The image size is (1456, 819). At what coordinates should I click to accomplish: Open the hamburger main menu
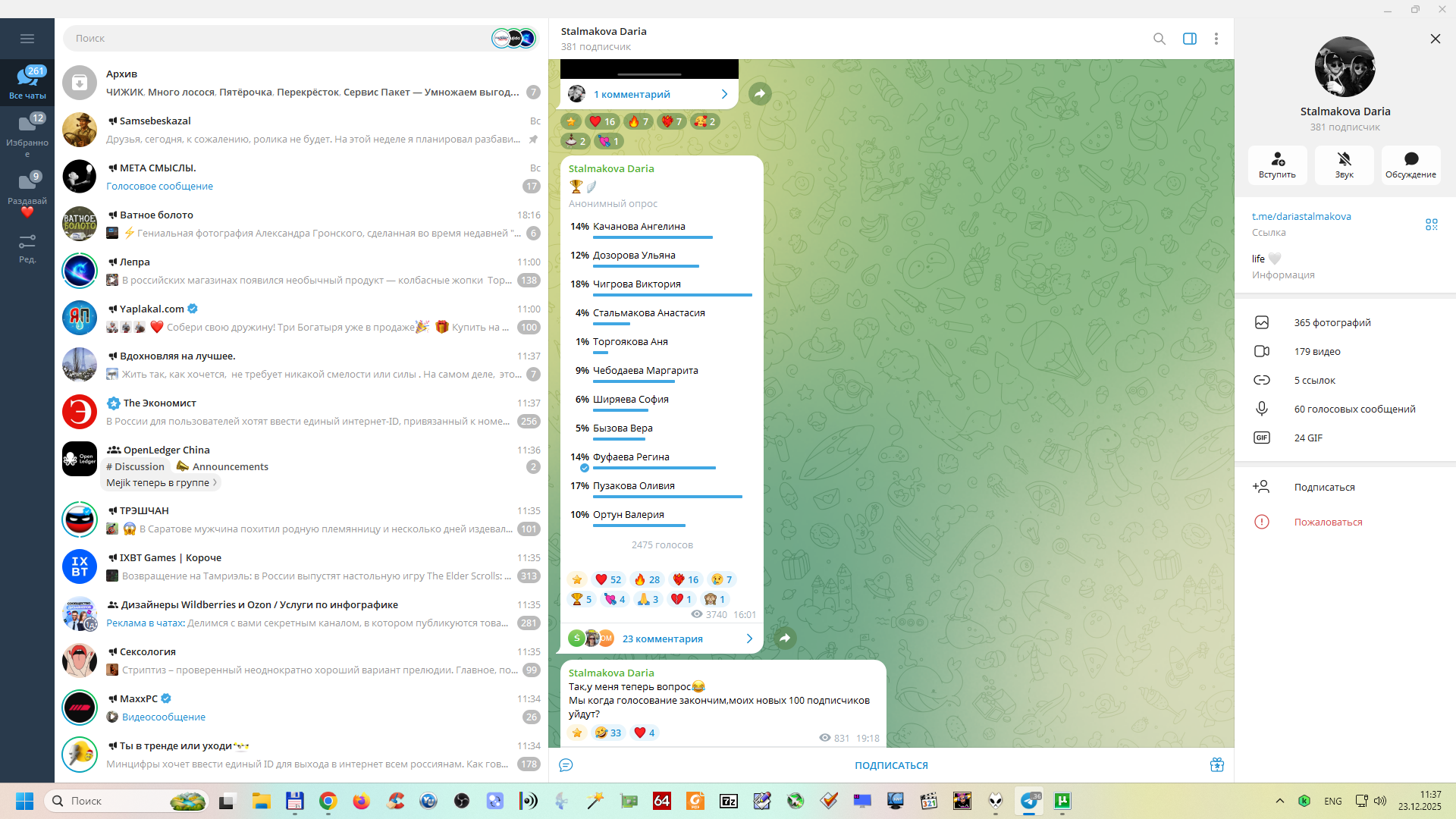(x=27, y=39)
